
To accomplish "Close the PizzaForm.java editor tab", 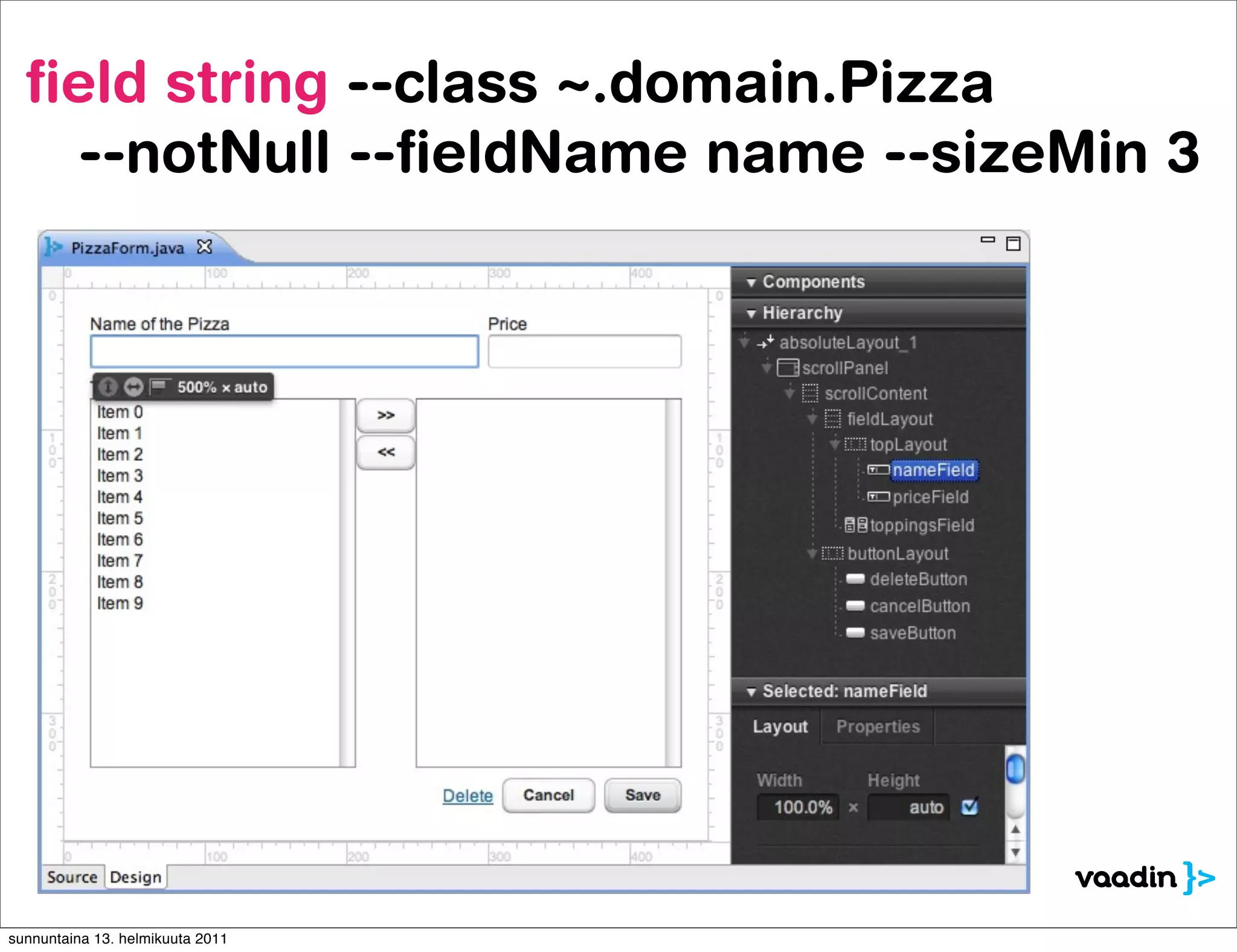I will (x=205, y=246).
